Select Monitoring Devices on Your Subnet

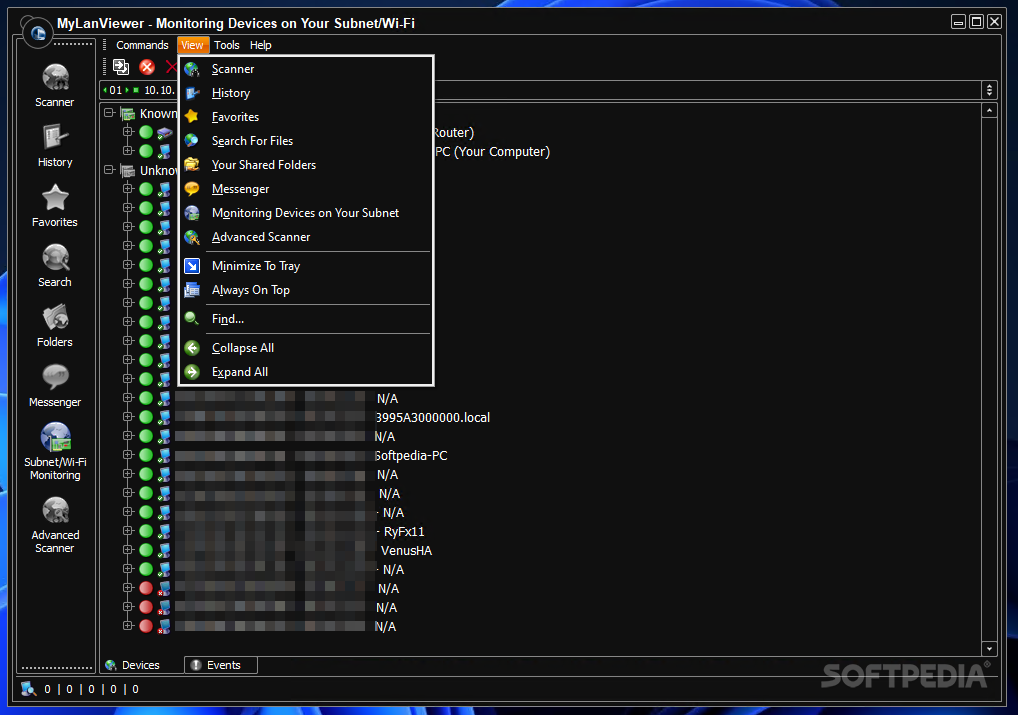[305, 213]
